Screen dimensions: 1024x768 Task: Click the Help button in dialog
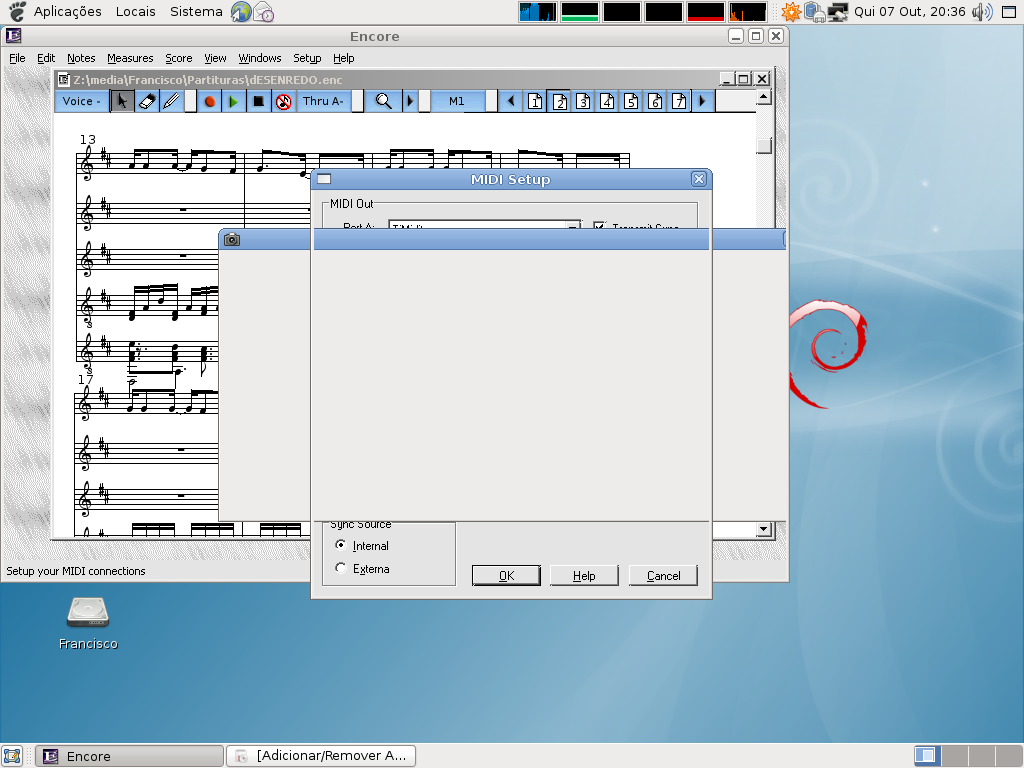pos(584,576)
